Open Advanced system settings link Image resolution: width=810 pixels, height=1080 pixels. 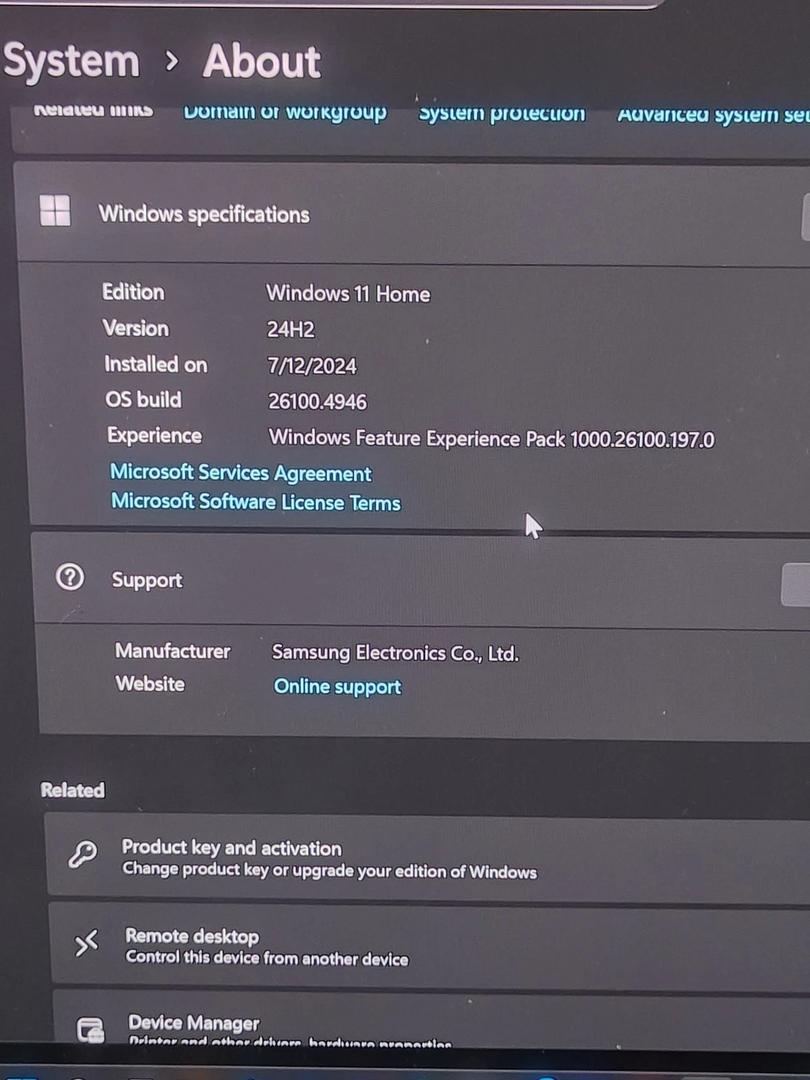tap(713, 114)
